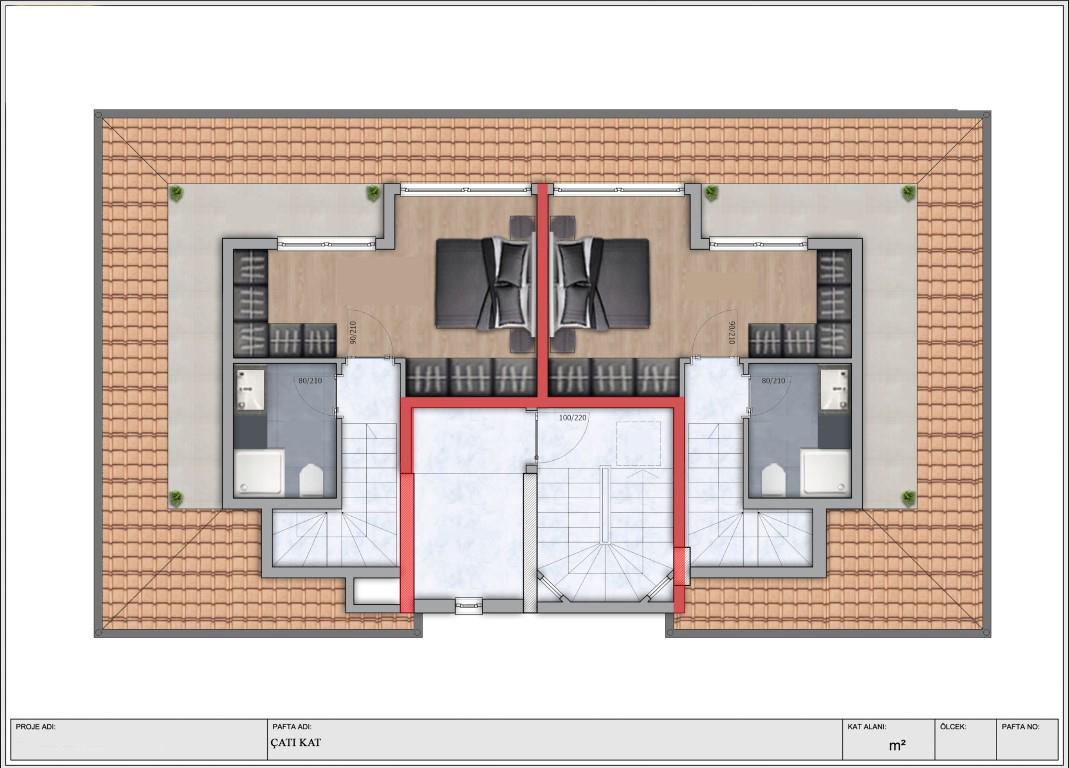Select the toilet in the right bathroom
The image size is (1069, 768).
pos(773,480)
